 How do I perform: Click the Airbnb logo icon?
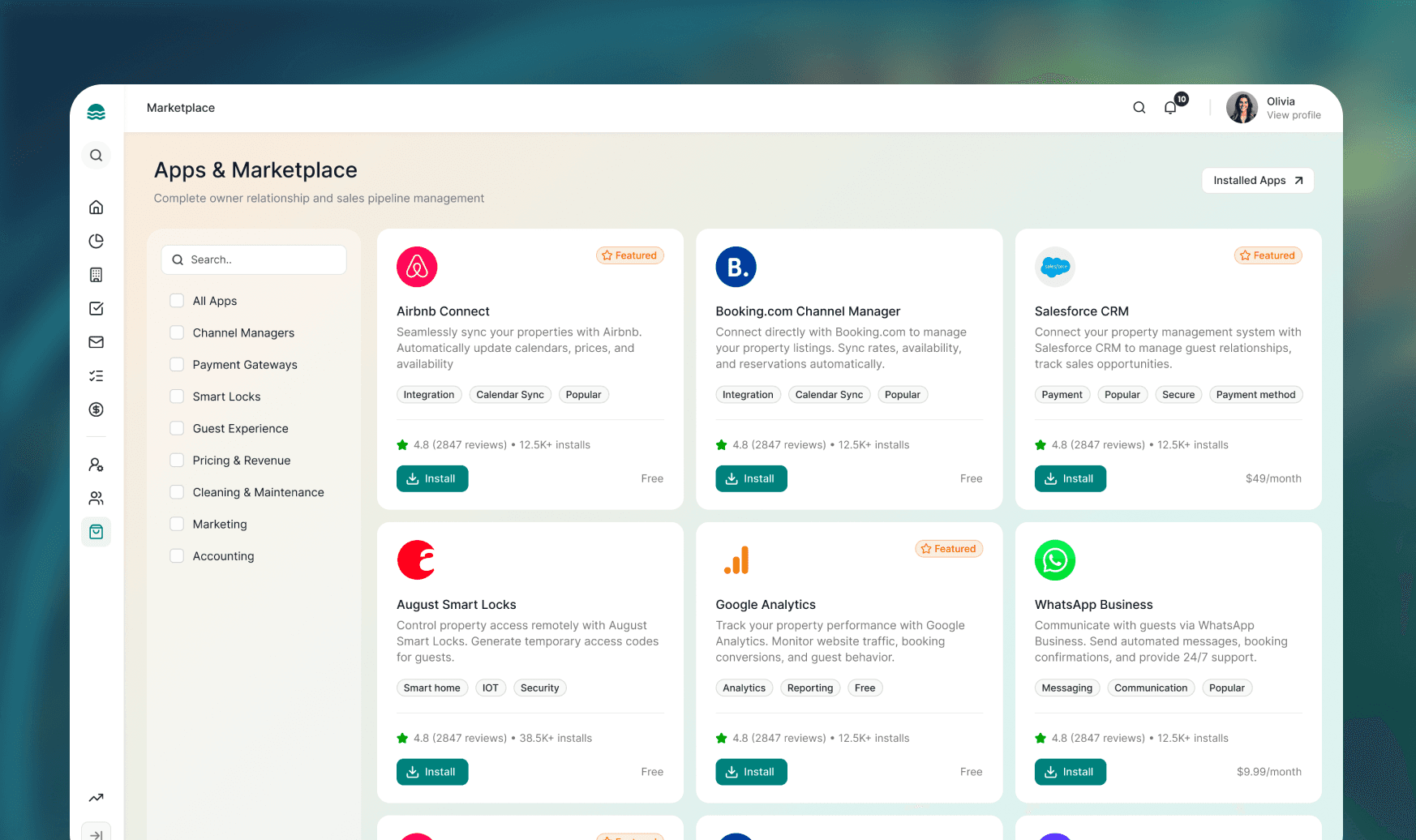417,267
